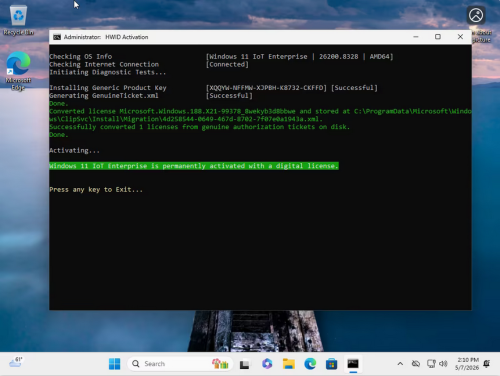Click the network display tray icon
Screen dimensions: 500x376
[x=431, y=364]
